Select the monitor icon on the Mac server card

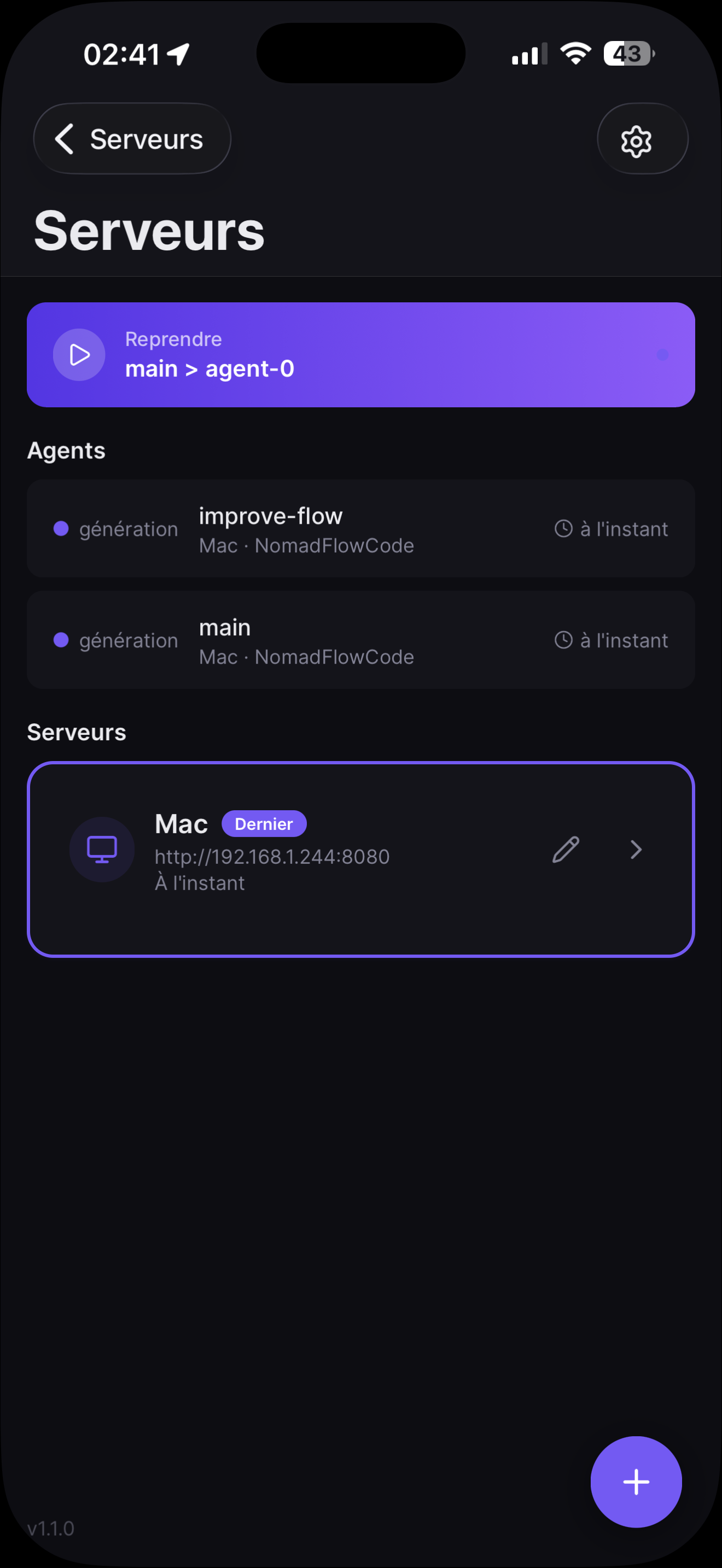pyautogui.click(x=102, y=849)
